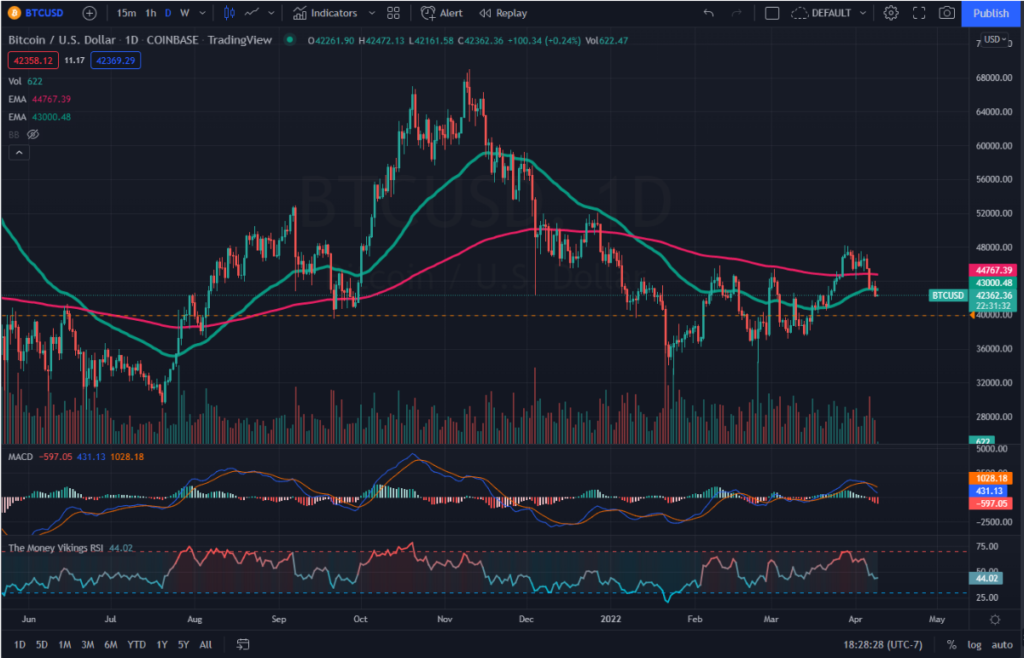The height and width of the screenshot is (658, 1024).
Task: Switch to the 15m timeframe
Action: tap(126, 13)
